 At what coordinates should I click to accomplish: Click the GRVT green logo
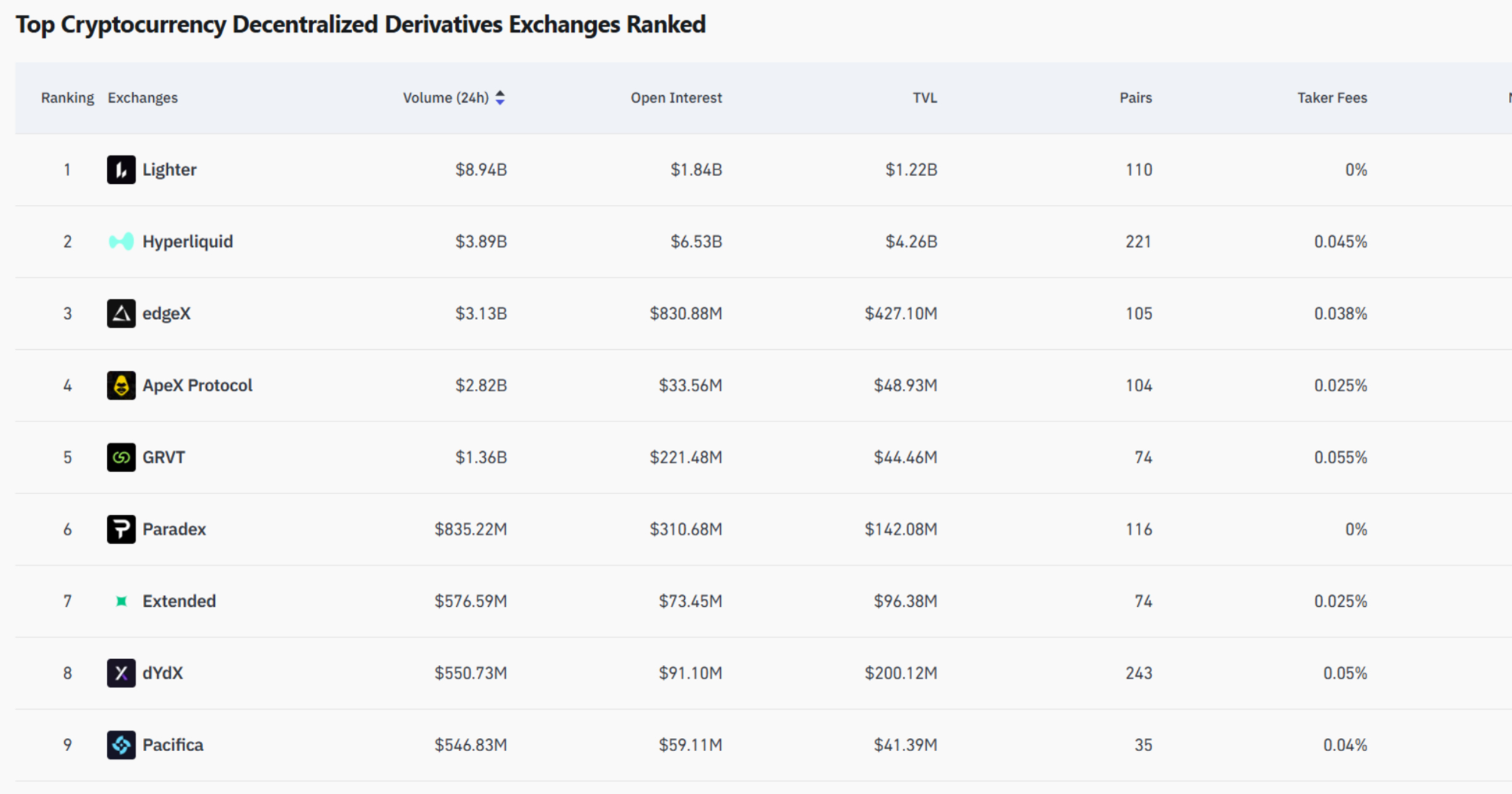121,457
